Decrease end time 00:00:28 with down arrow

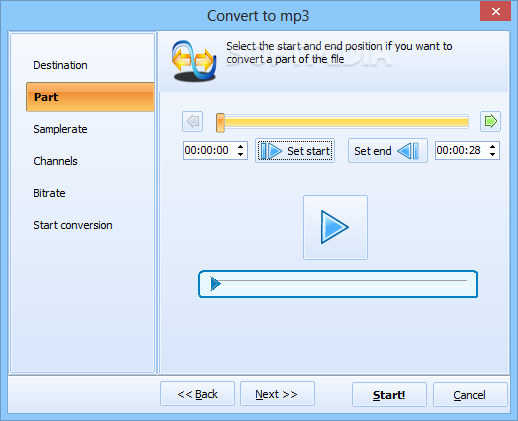click(492, 154)
